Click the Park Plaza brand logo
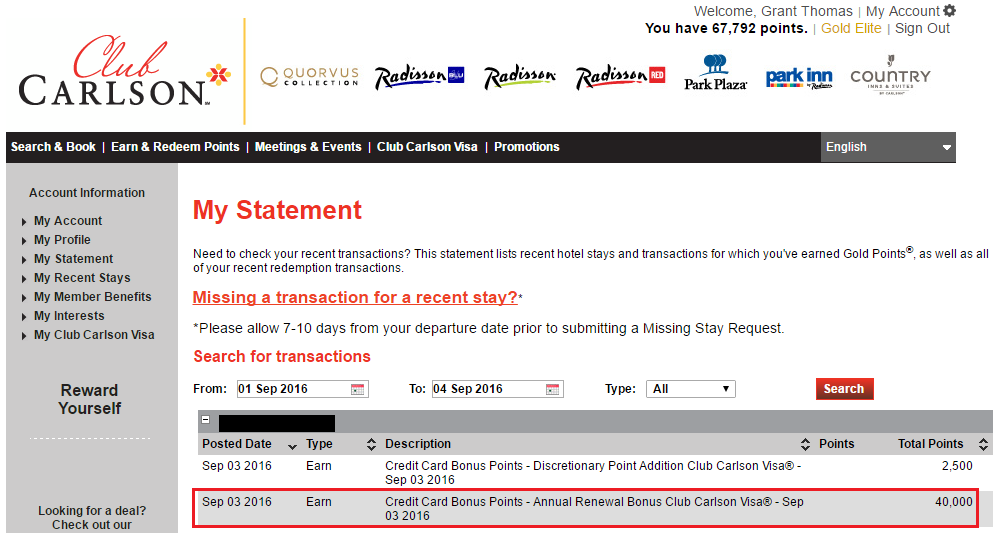This screenshot has height=533, width=998. (715, 73)
